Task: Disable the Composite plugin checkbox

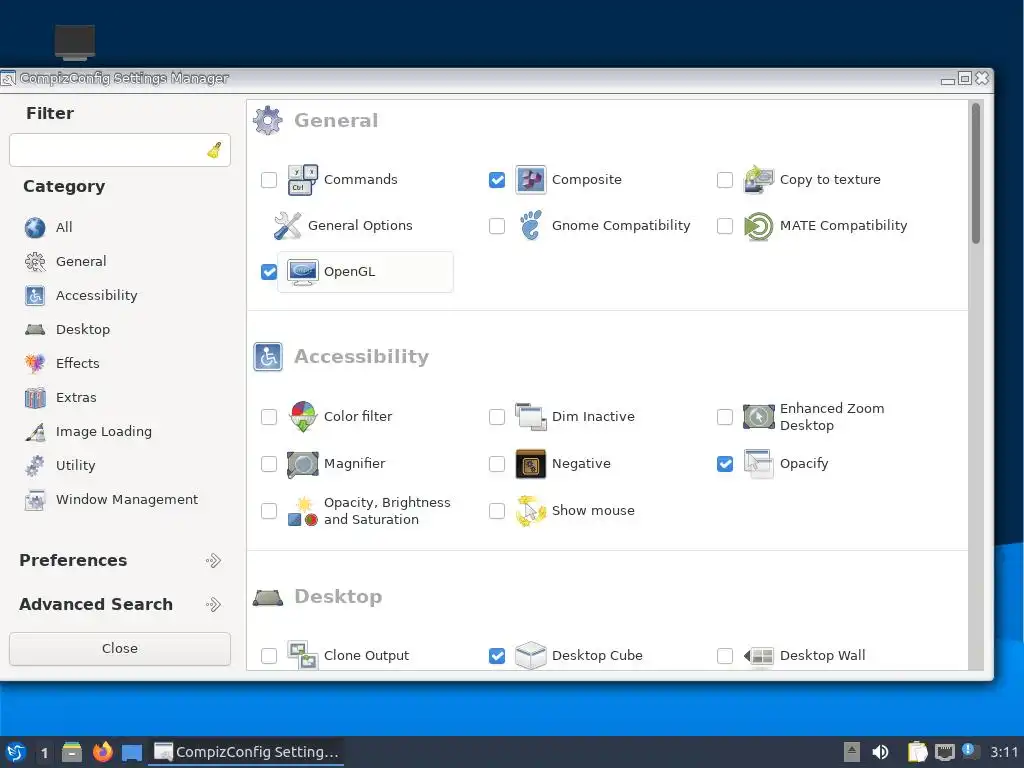Action: pyautogui.click(x=497, y=180)
